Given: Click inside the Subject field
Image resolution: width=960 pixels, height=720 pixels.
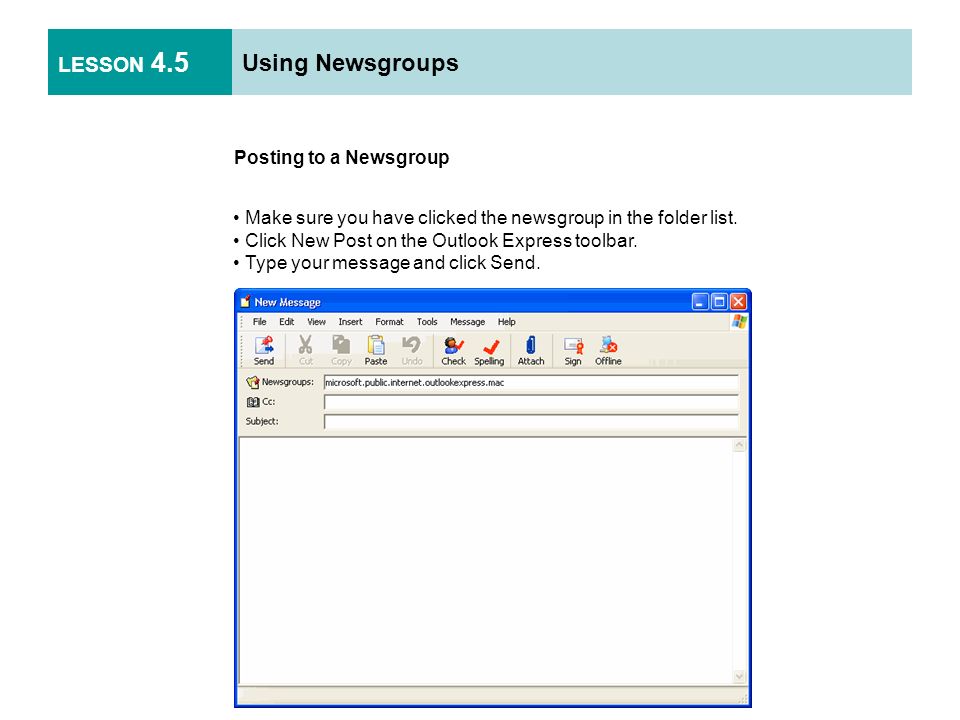Looking at the screenshot, I should [531, 422].
